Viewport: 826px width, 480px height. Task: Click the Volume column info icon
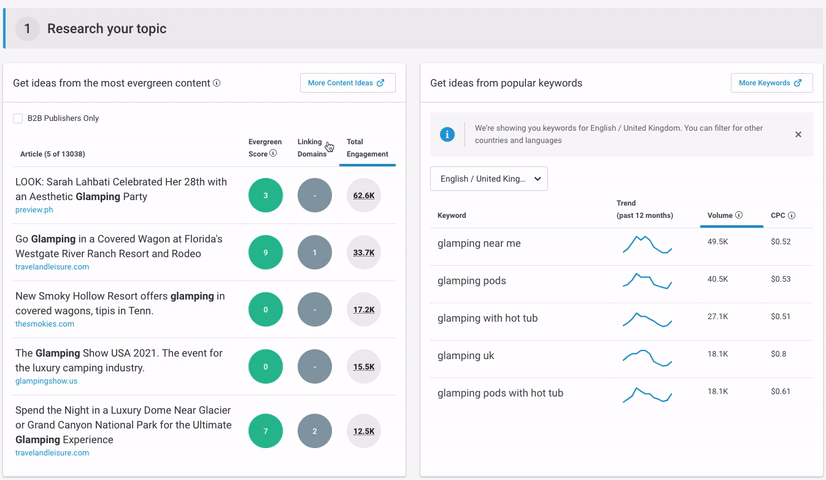pyautogui.click(x=739, y=215)
